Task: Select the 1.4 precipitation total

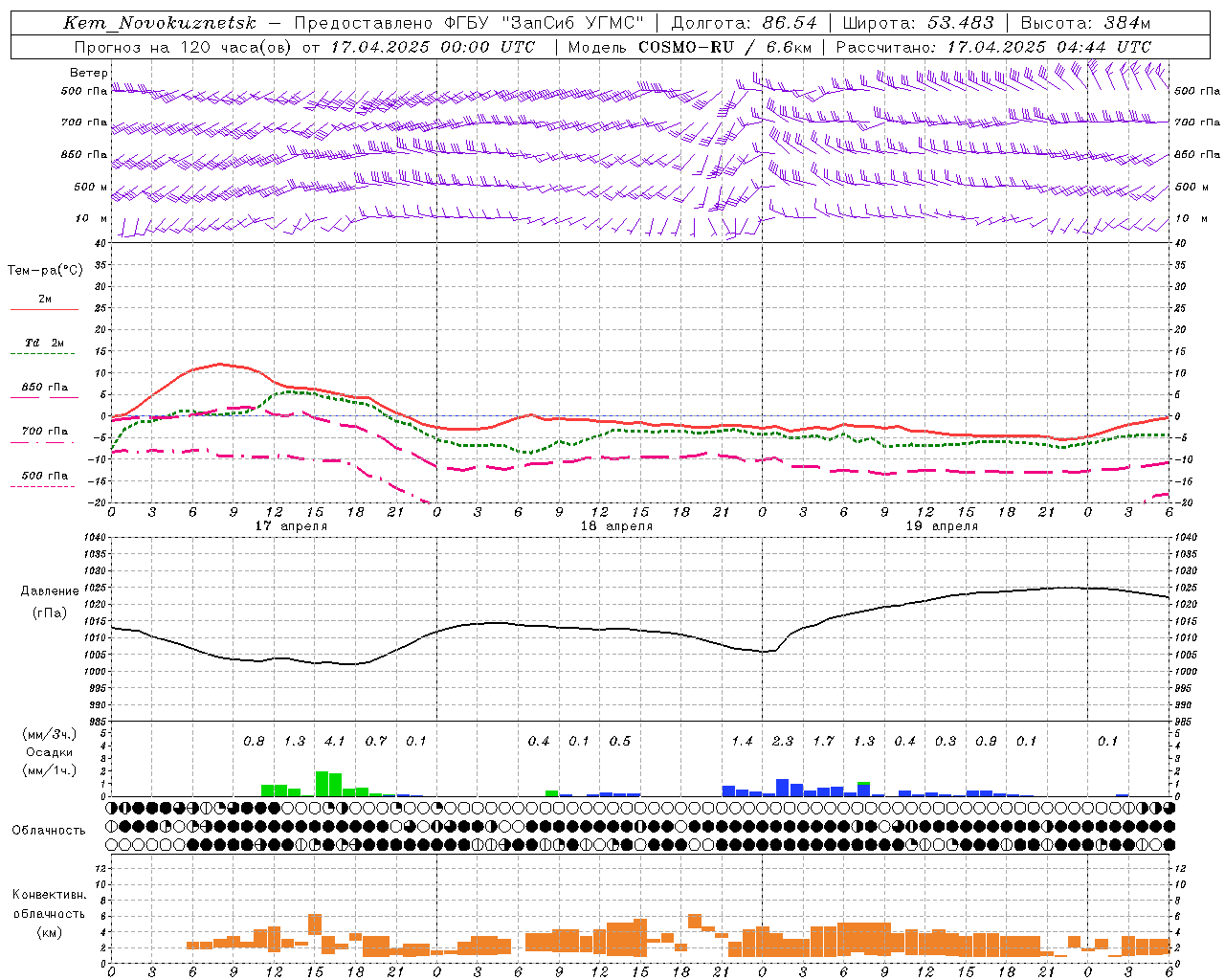Action: click(x=742, y=741)
